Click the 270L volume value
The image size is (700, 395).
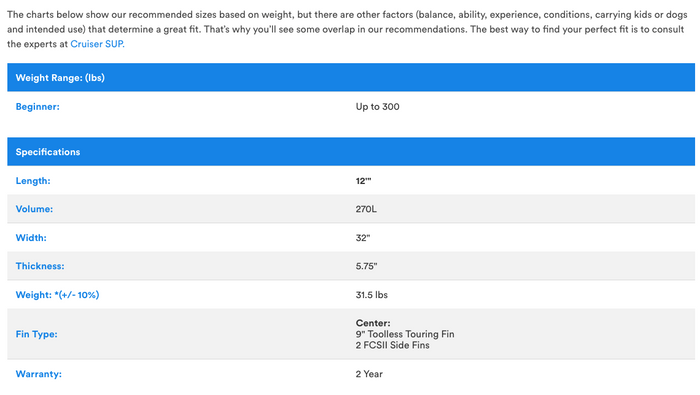pos(366,209)
